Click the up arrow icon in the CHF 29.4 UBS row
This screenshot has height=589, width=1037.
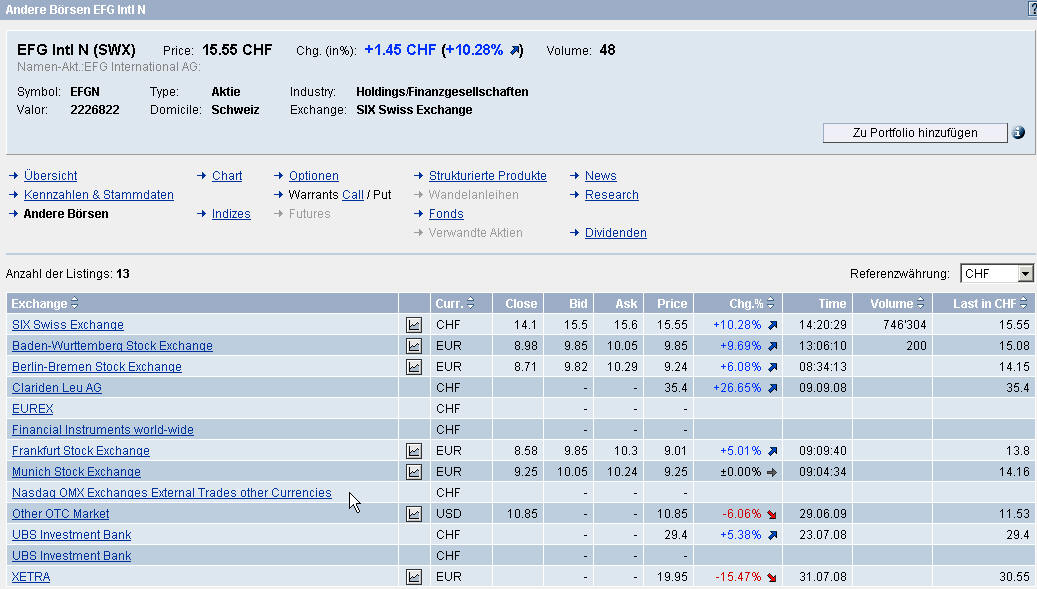pyautogui.click(x=772, y=535)
